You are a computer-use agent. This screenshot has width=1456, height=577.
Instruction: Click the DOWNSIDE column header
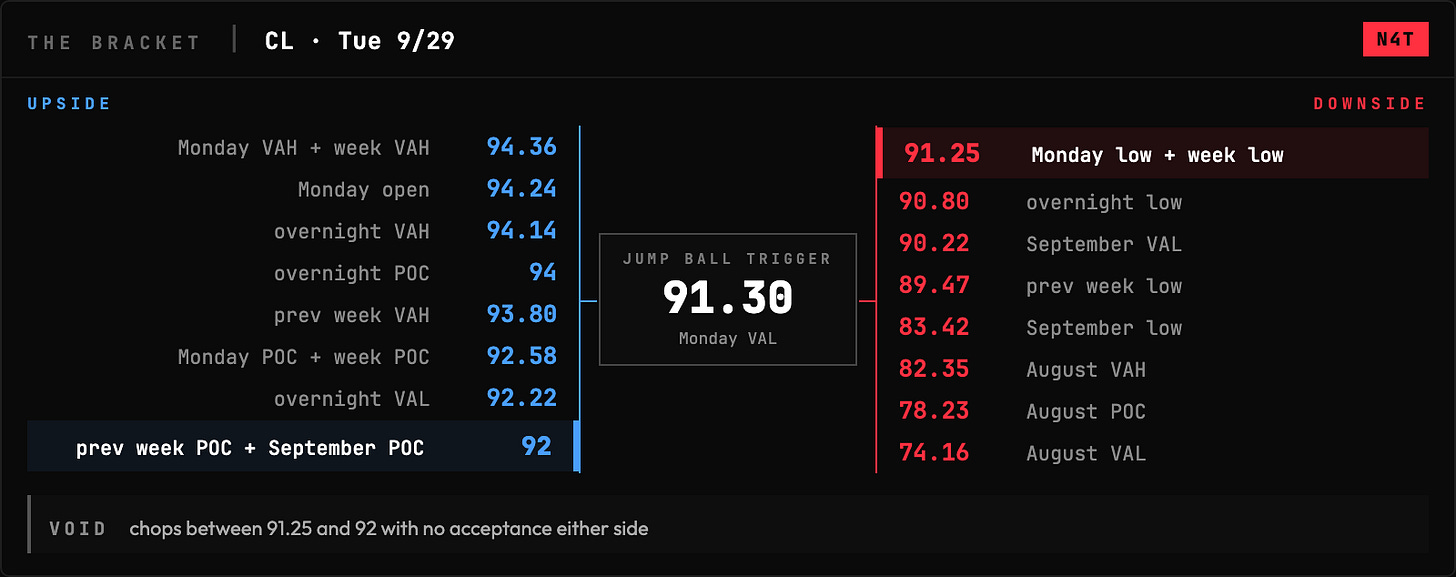click(x=1370, y=104)
